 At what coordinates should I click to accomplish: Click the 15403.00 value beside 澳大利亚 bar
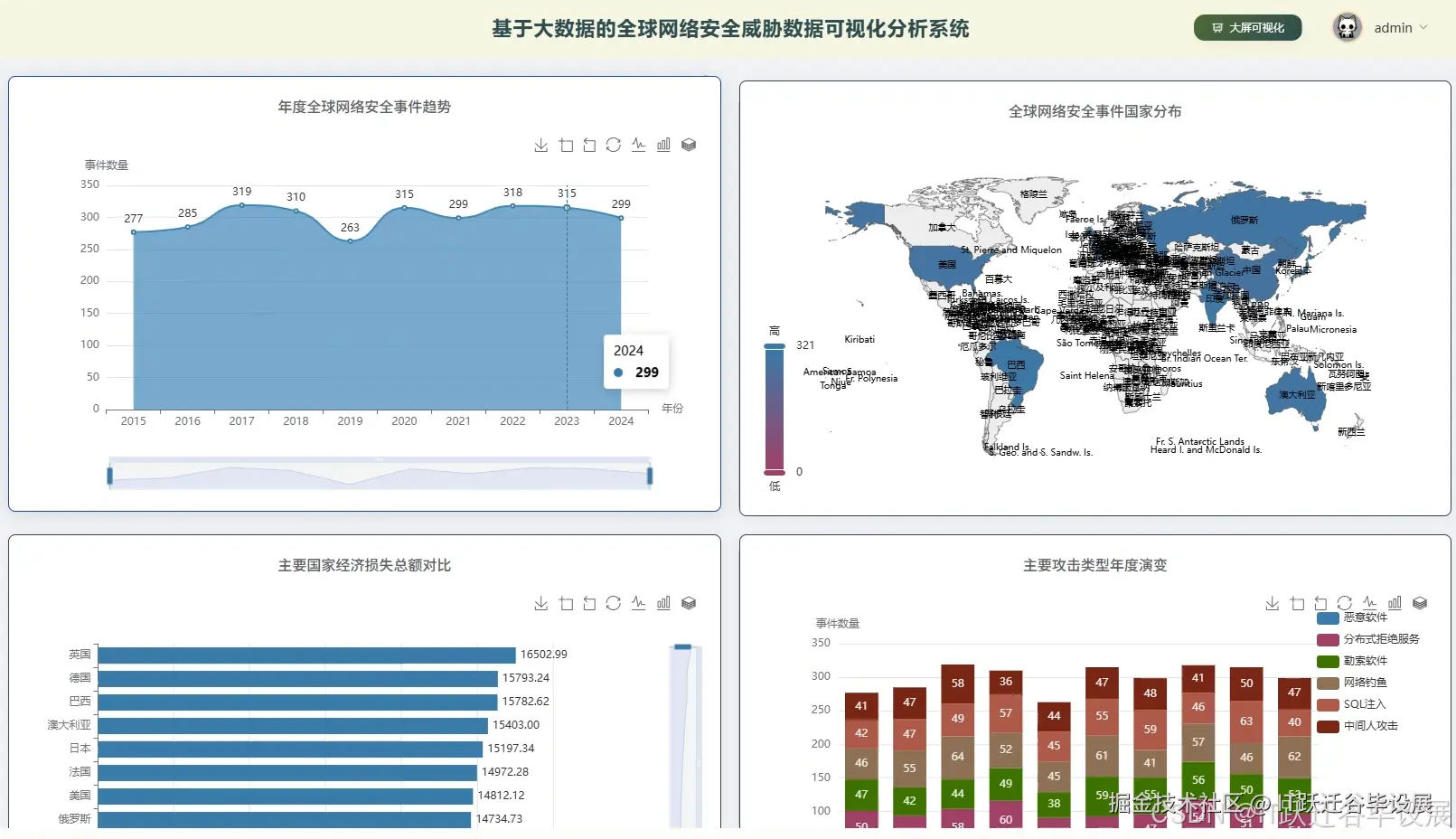516,725
